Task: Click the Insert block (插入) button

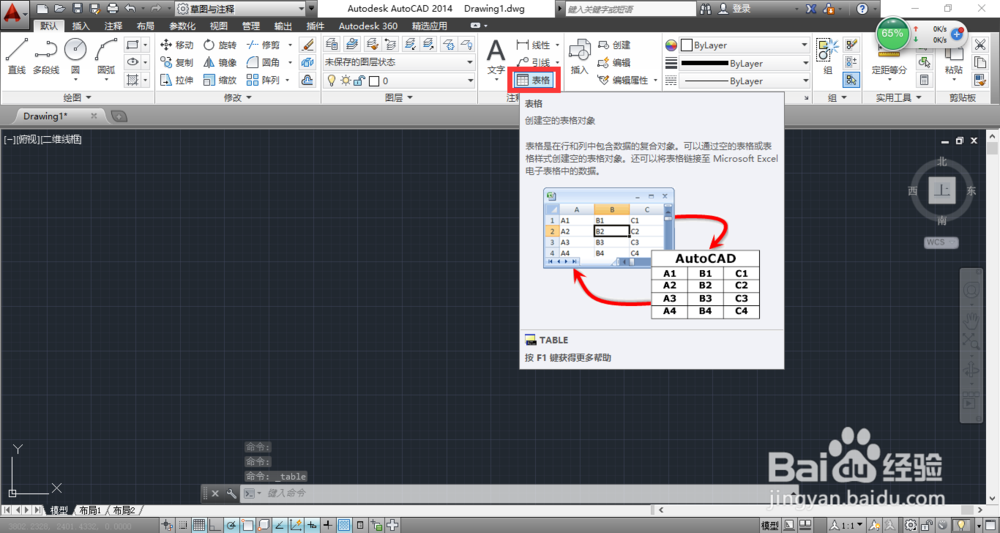Action: pos(579,57)
